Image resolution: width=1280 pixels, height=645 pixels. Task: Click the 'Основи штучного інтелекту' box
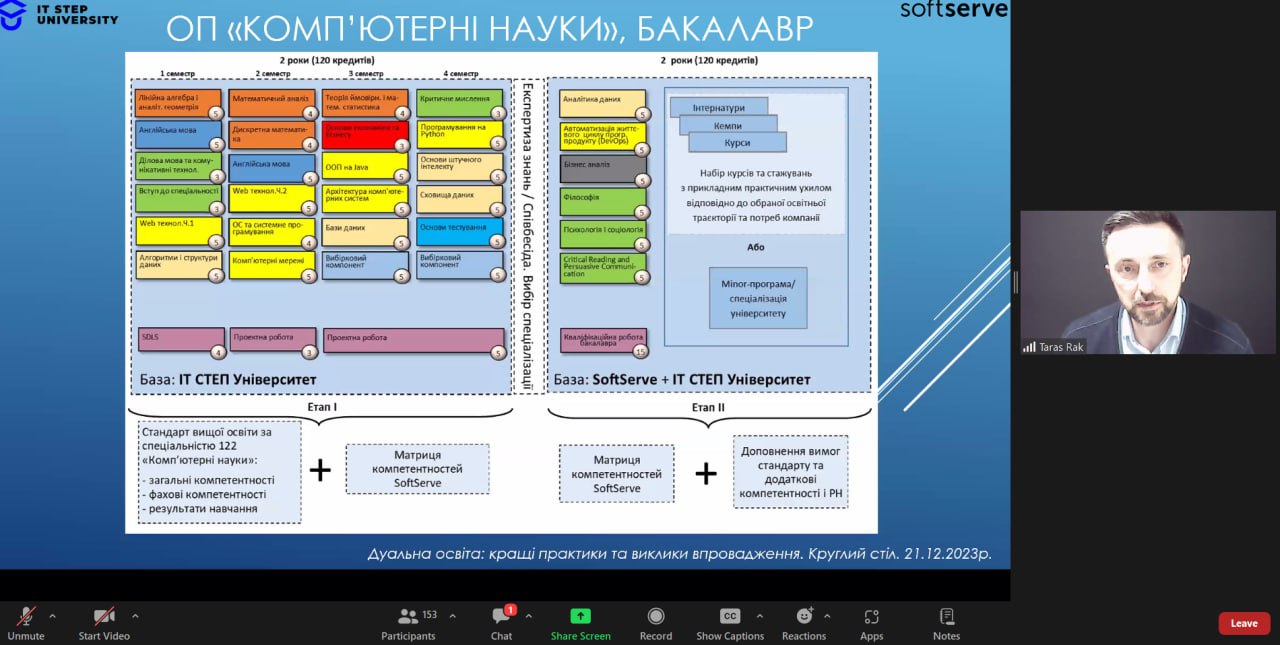tap(460, 167)
